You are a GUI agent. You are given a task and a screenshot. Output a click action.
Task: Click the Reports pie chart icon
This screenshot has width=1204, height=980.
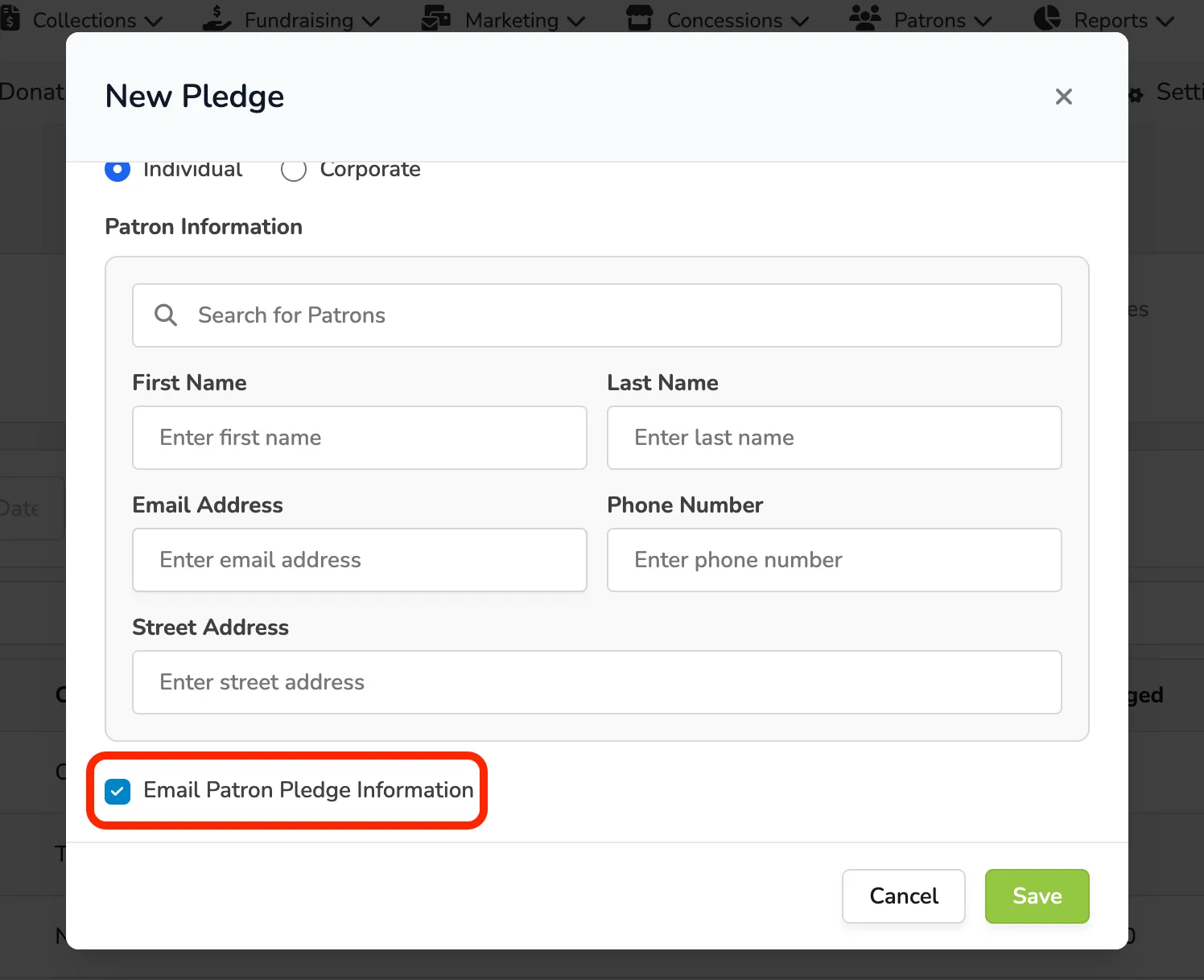1047,18
